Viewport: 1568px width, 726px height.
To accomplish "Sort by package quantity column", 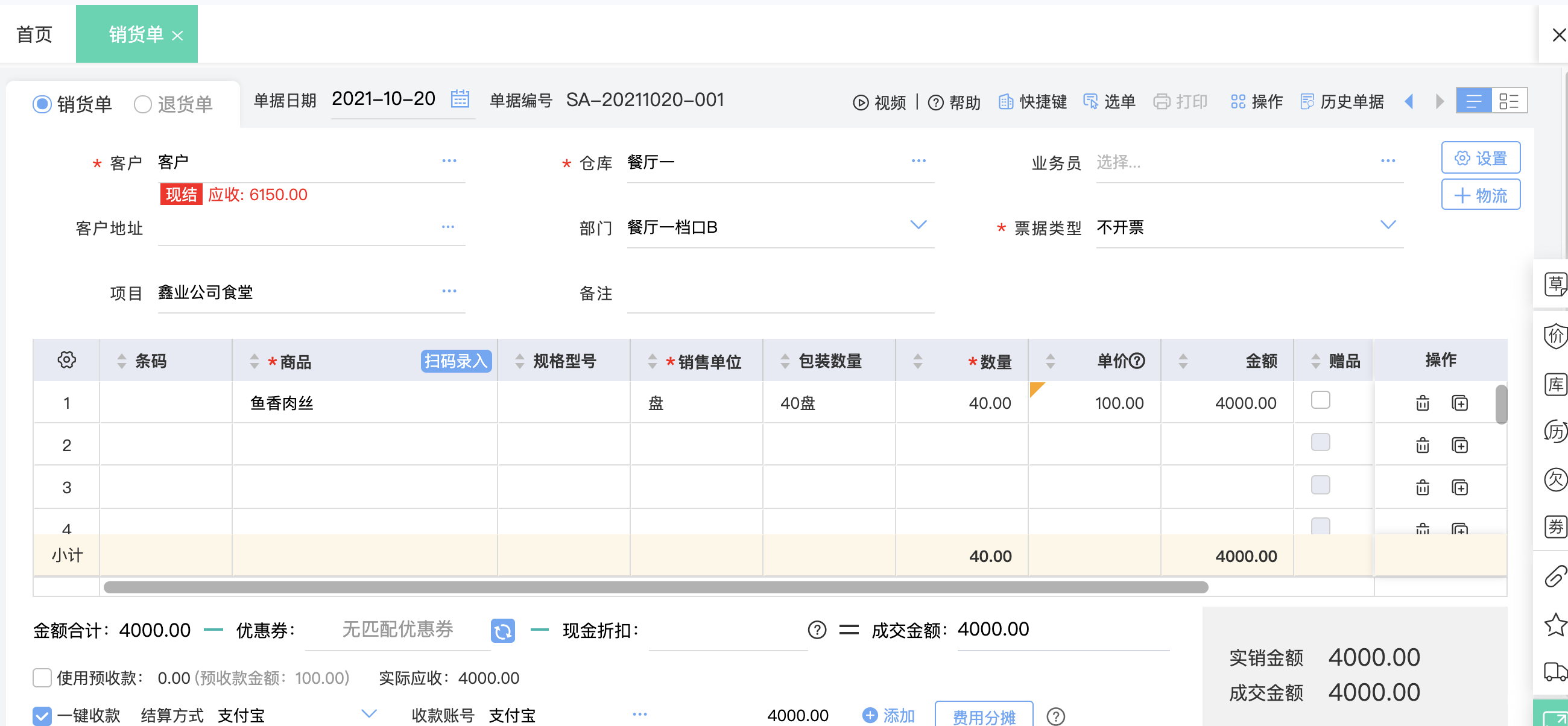I will pos(785,361).
